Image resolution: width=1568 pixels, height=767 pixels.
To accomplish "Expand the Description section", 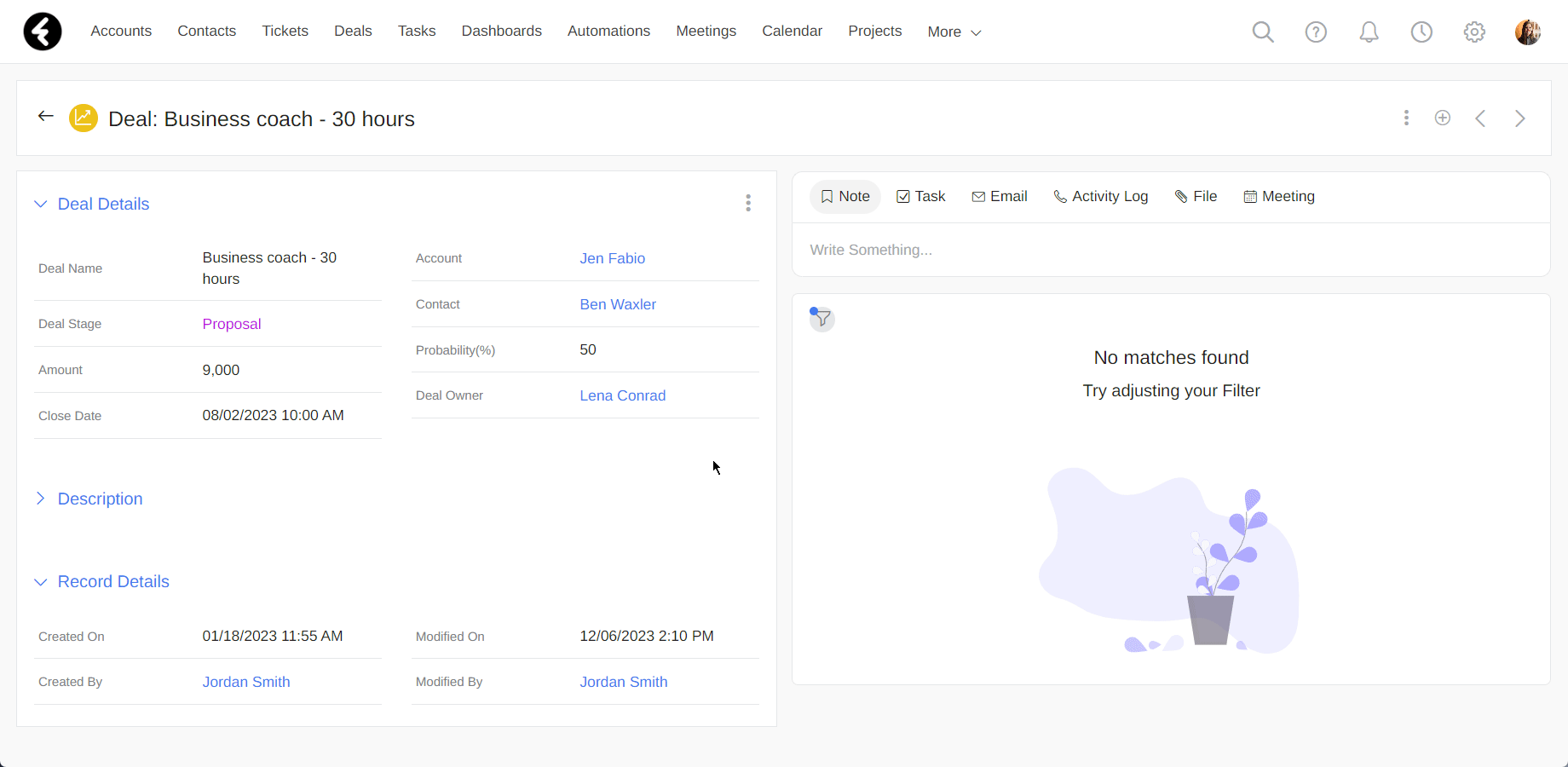I will click(40, 499).
